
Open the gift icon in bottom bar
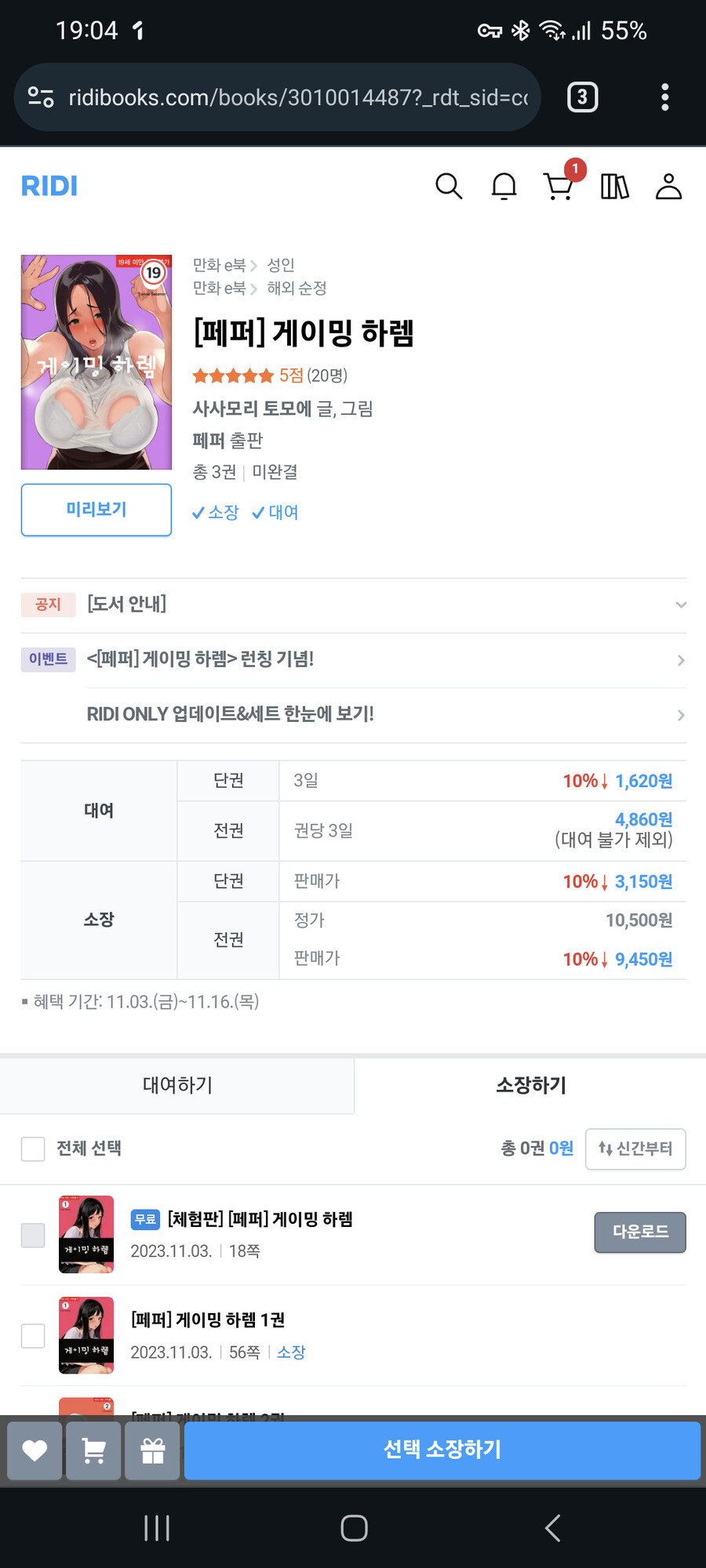(x=152, y=1451)
